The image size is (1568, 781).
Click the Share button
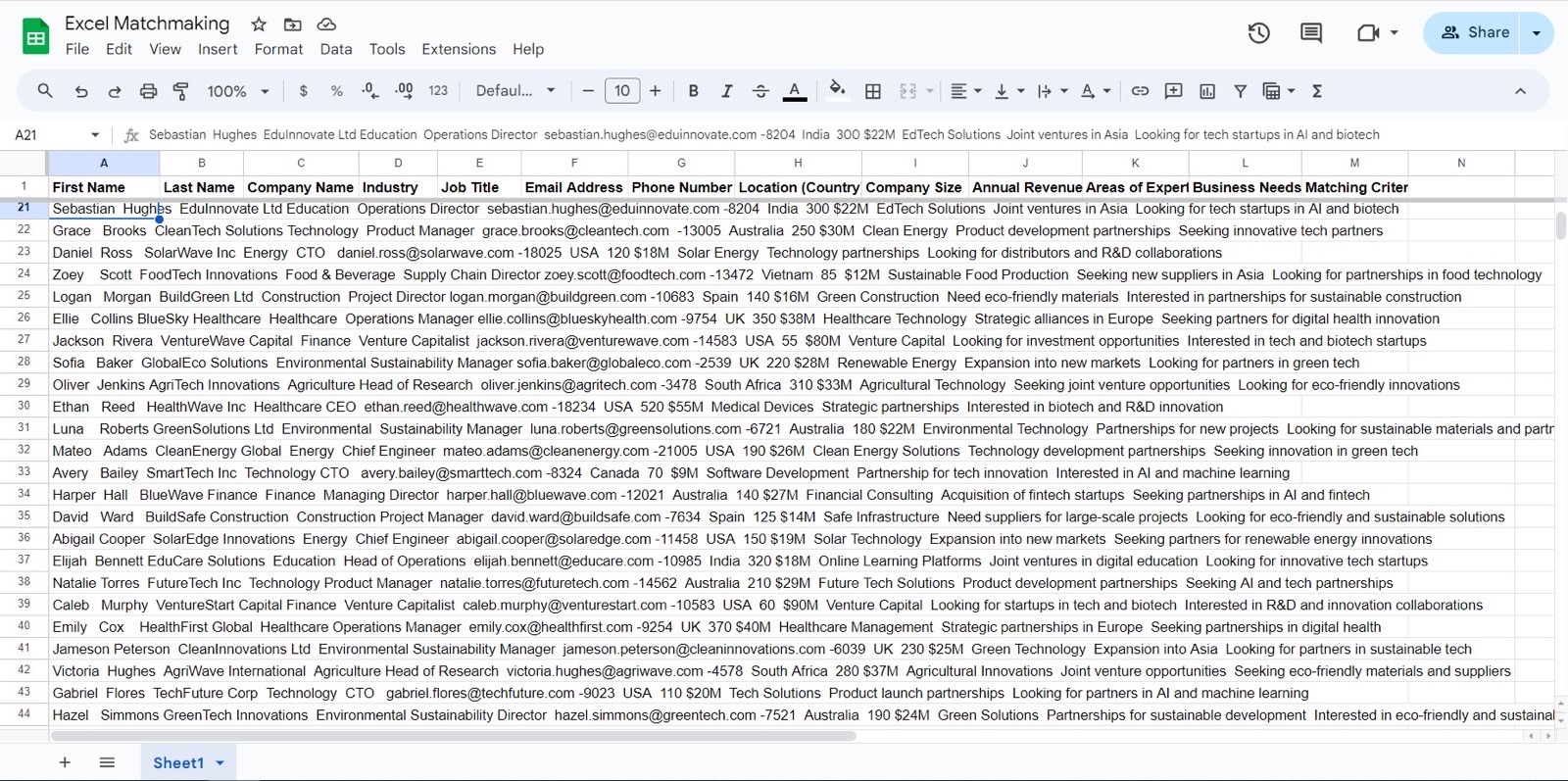click(x=1474, y=33)
